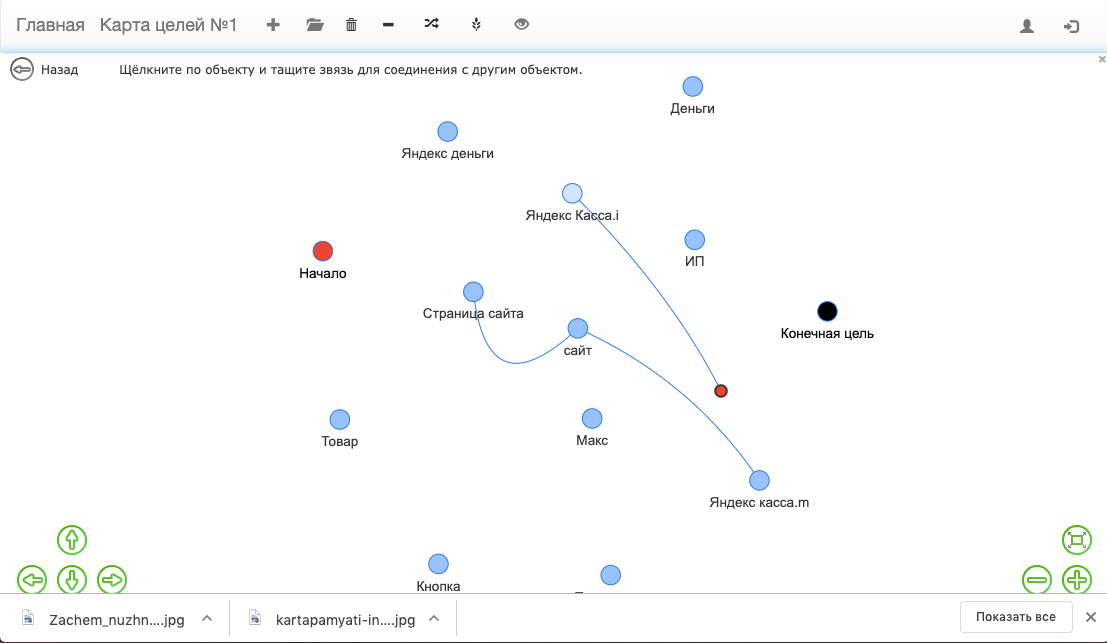
Task: Click the green fit-to-screen icon
Action: pos(1077,540)
